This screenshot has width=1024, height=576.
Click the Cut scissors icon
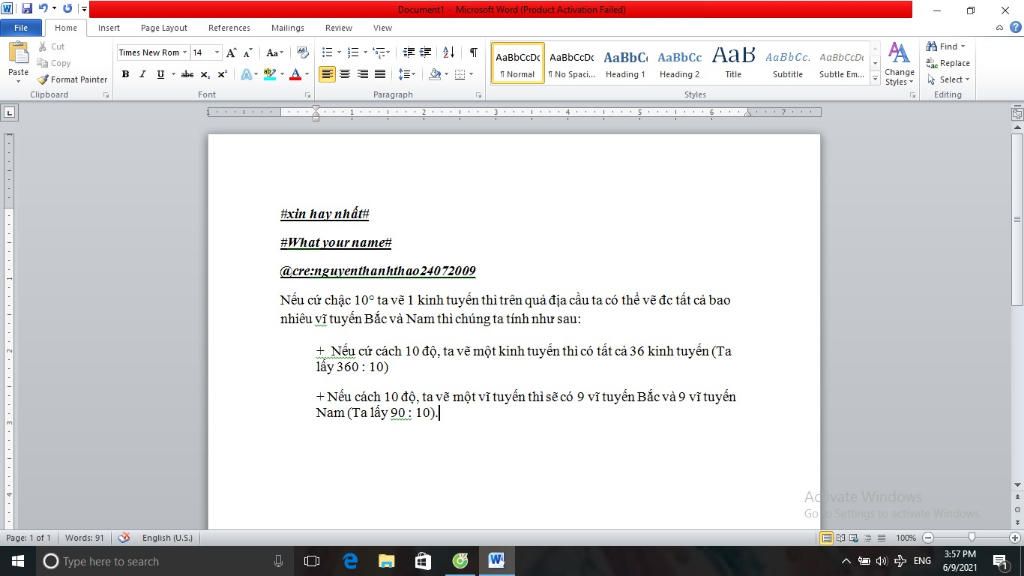point(42,46)
